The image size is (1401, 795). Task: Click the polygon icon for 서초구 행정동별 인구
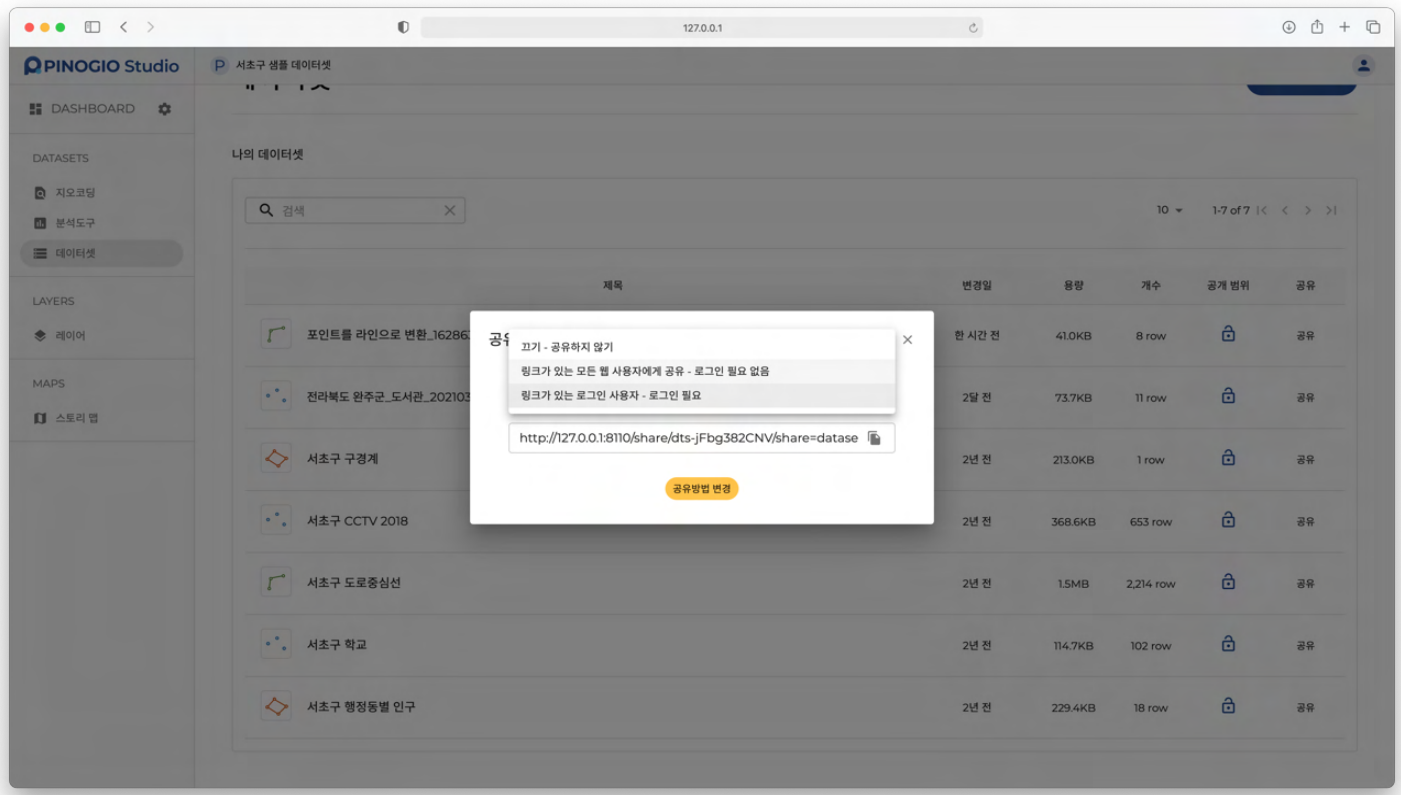(276, 706)
